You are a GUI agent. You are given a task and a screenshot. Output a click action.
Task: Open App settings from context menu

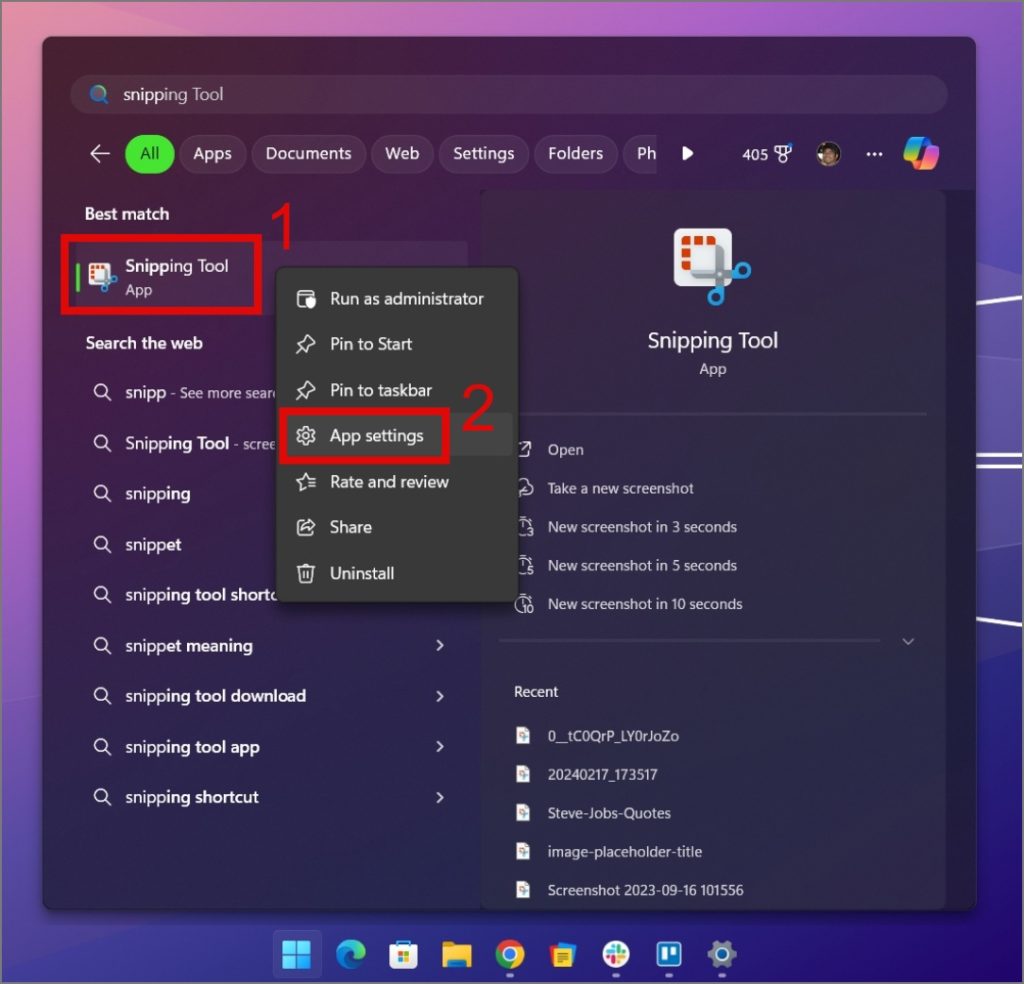pyautogui.click(x=396, y=436)
